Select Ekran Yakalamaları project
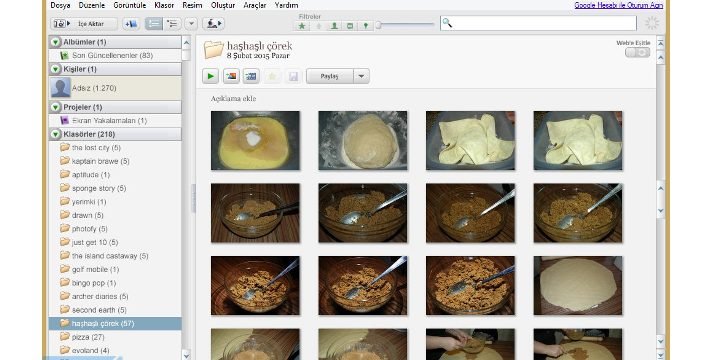This screenshot has width=711, height=360. point(115,121)
